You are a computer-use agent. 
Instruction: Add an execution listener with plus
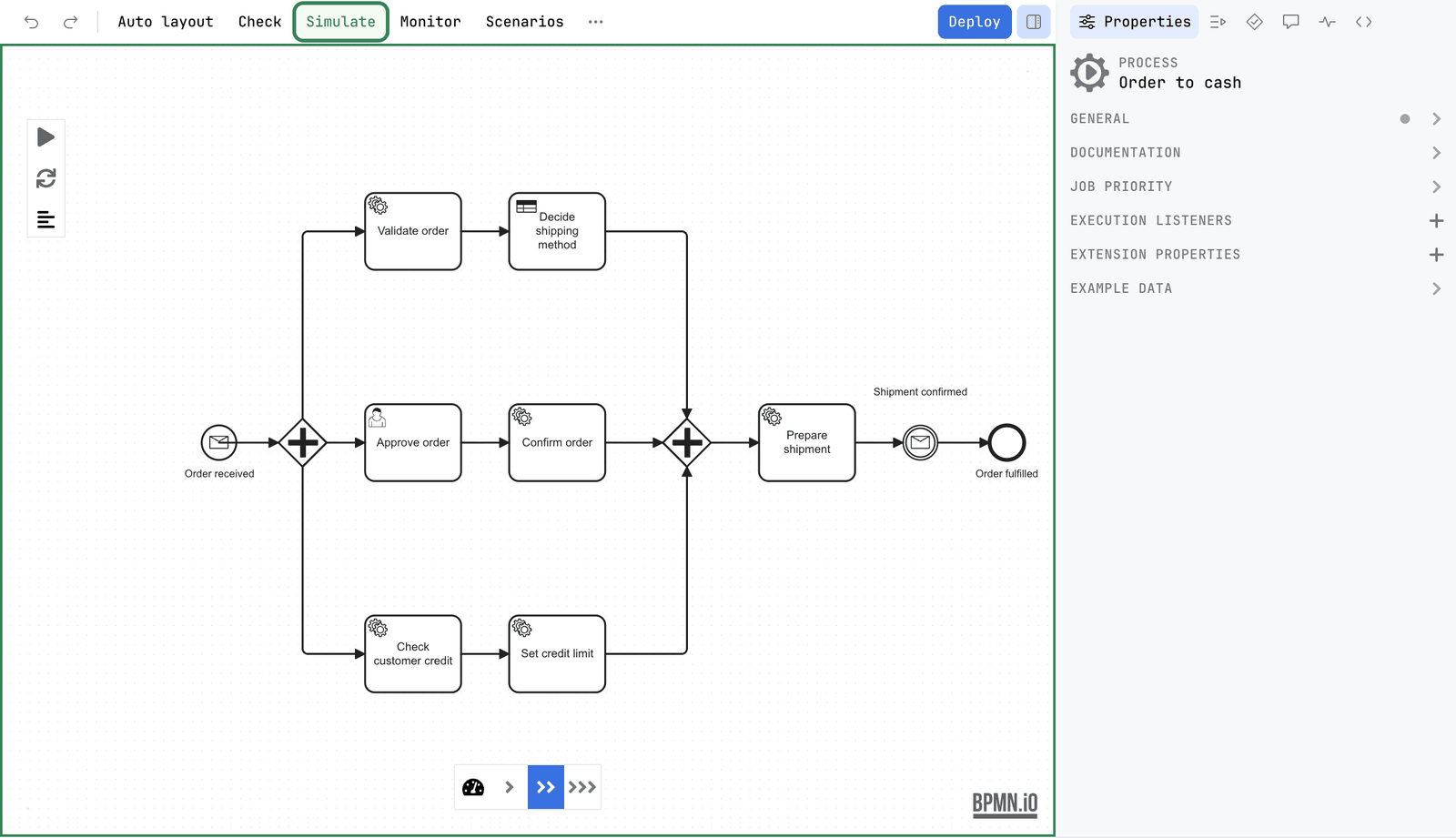point(1436,221)
